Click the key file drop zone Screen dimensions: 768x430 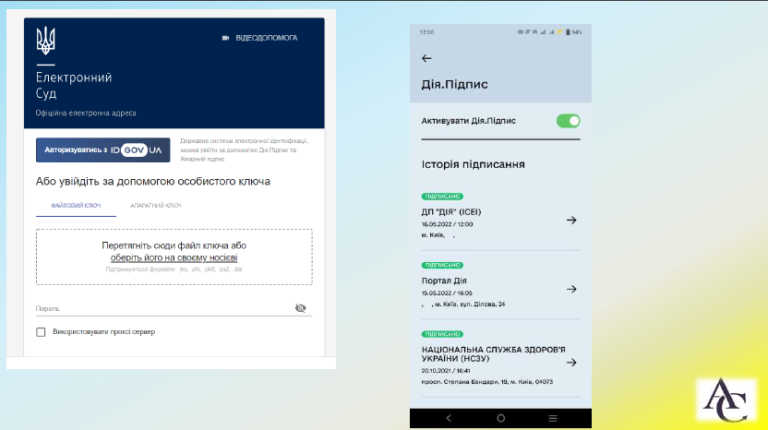click(x=174, y=257)
